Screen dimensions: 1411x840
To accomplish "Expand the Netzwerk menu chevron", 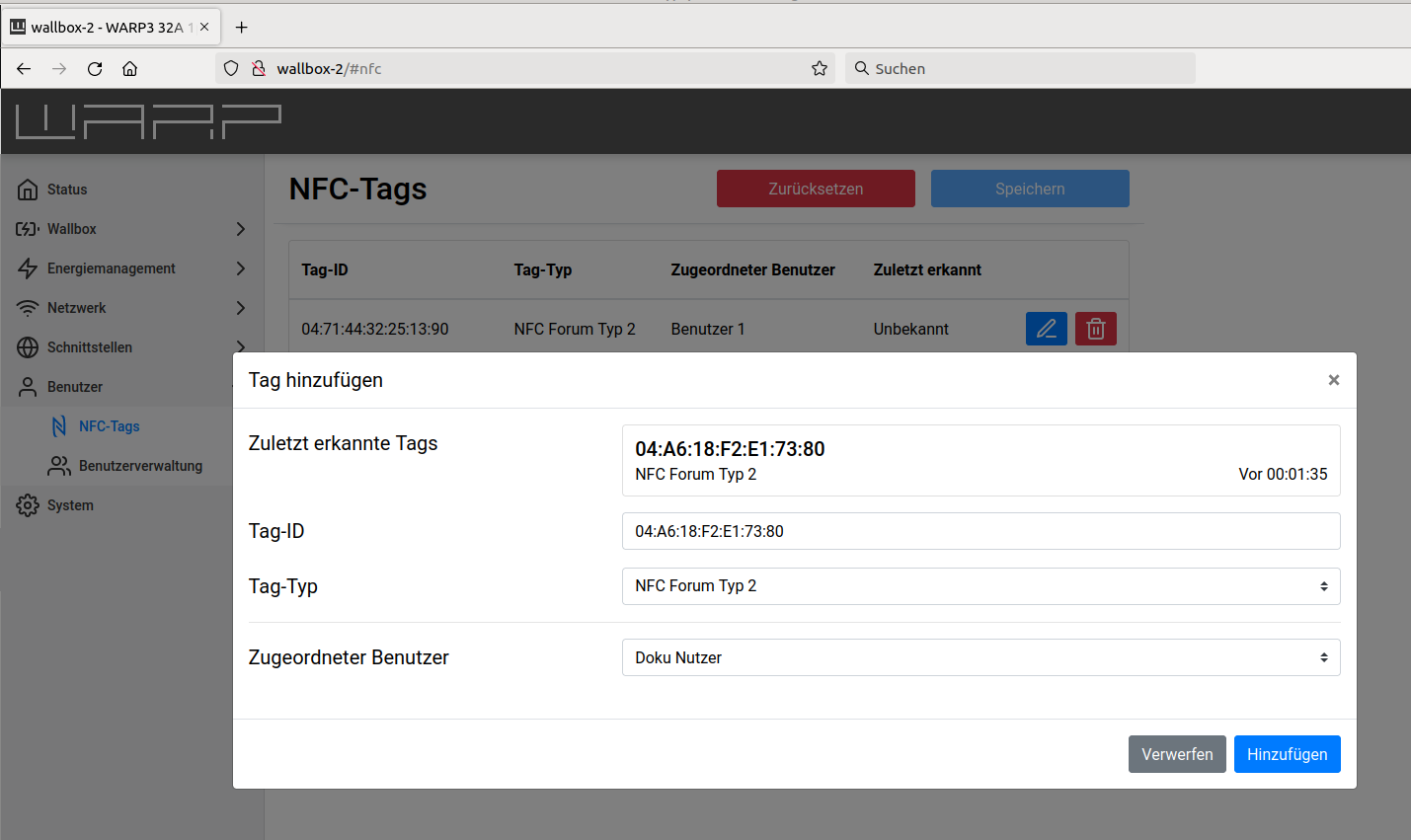I will (241, 308).
